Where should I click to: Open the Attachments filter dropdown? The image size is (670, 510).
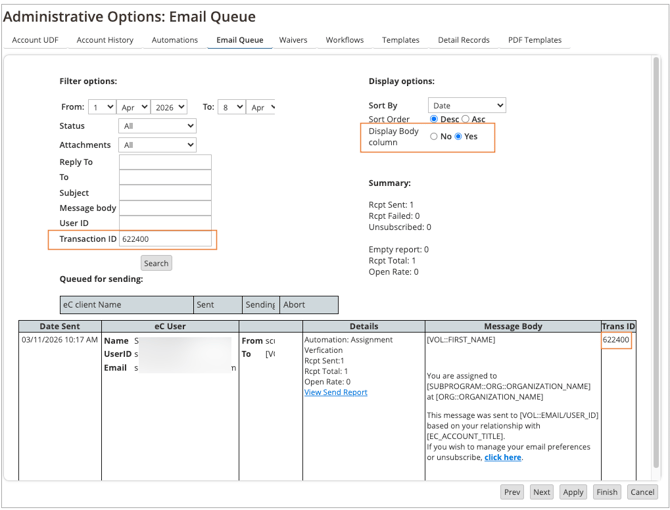157,145
